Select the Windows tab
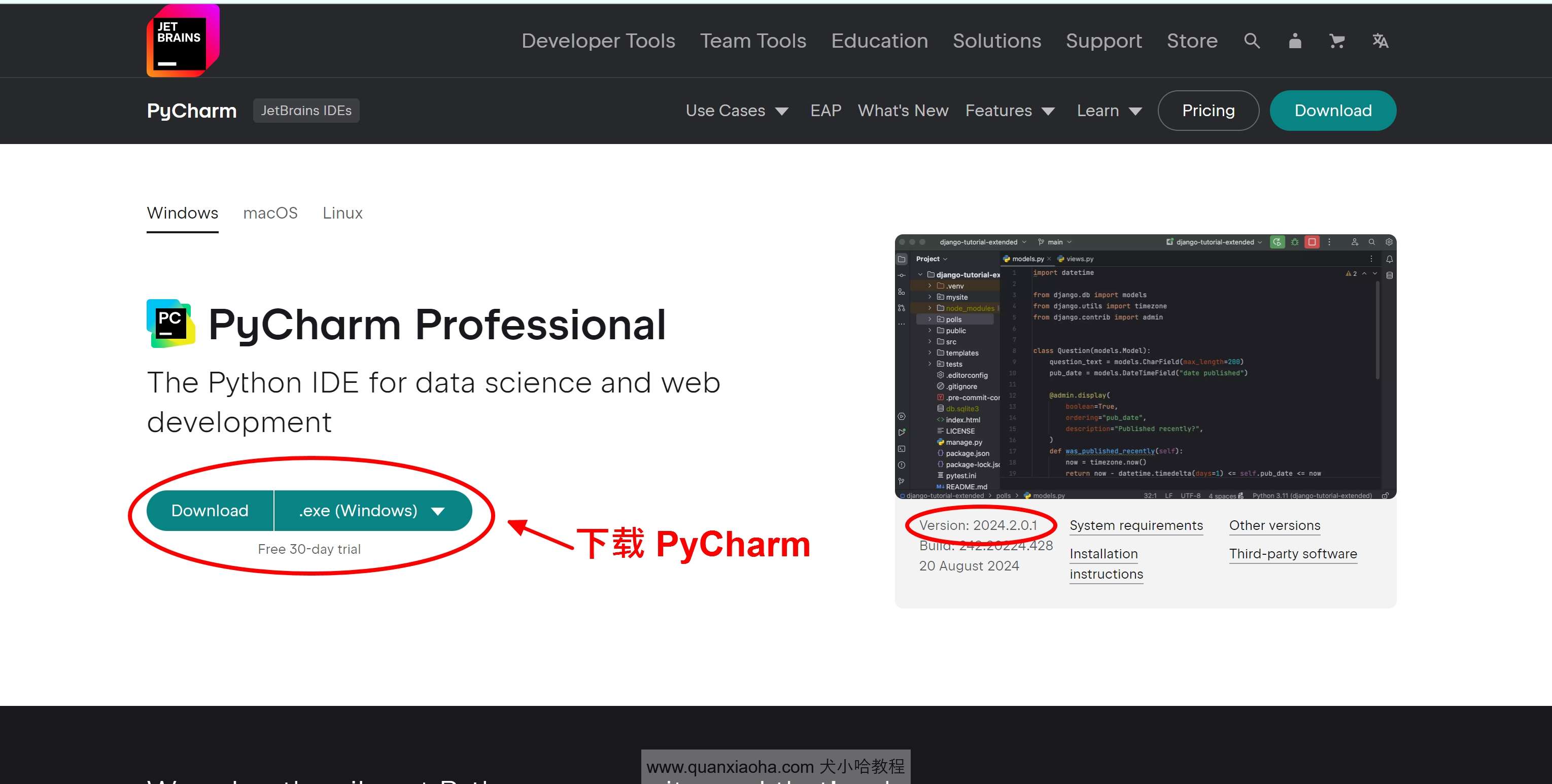The width and height of the screenshot is (1552, 784). (183, 213)
